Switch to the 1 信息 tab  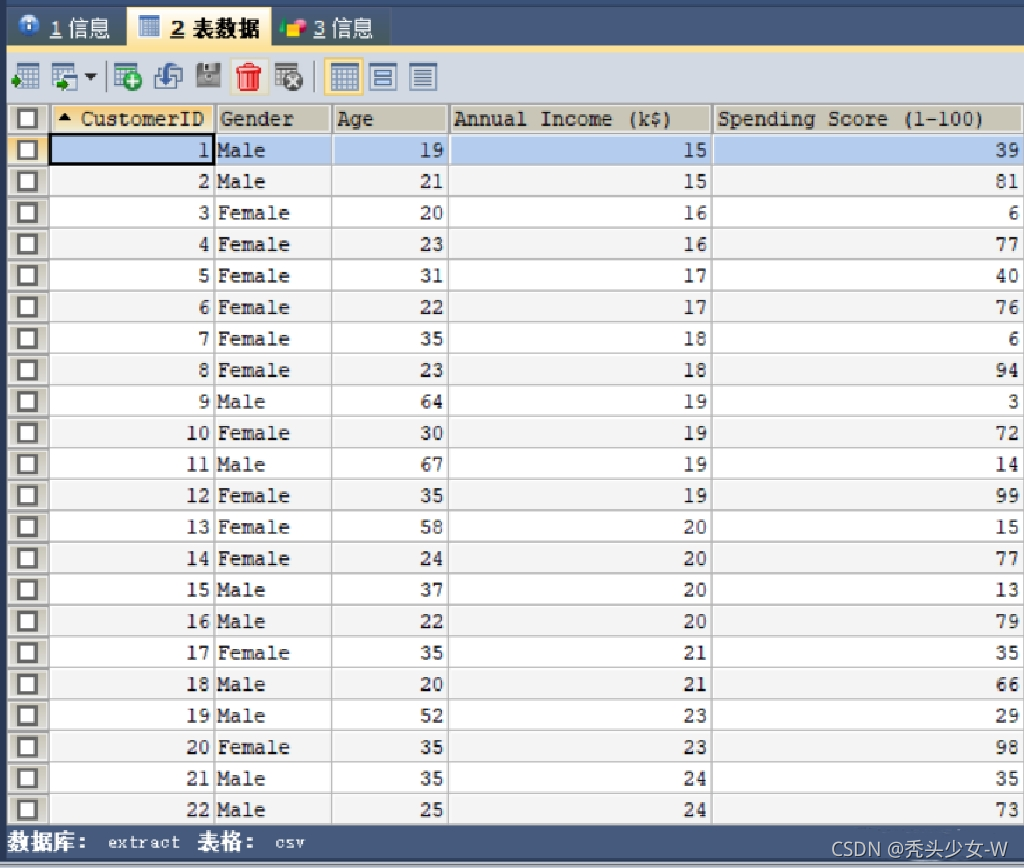coord(65,27)
